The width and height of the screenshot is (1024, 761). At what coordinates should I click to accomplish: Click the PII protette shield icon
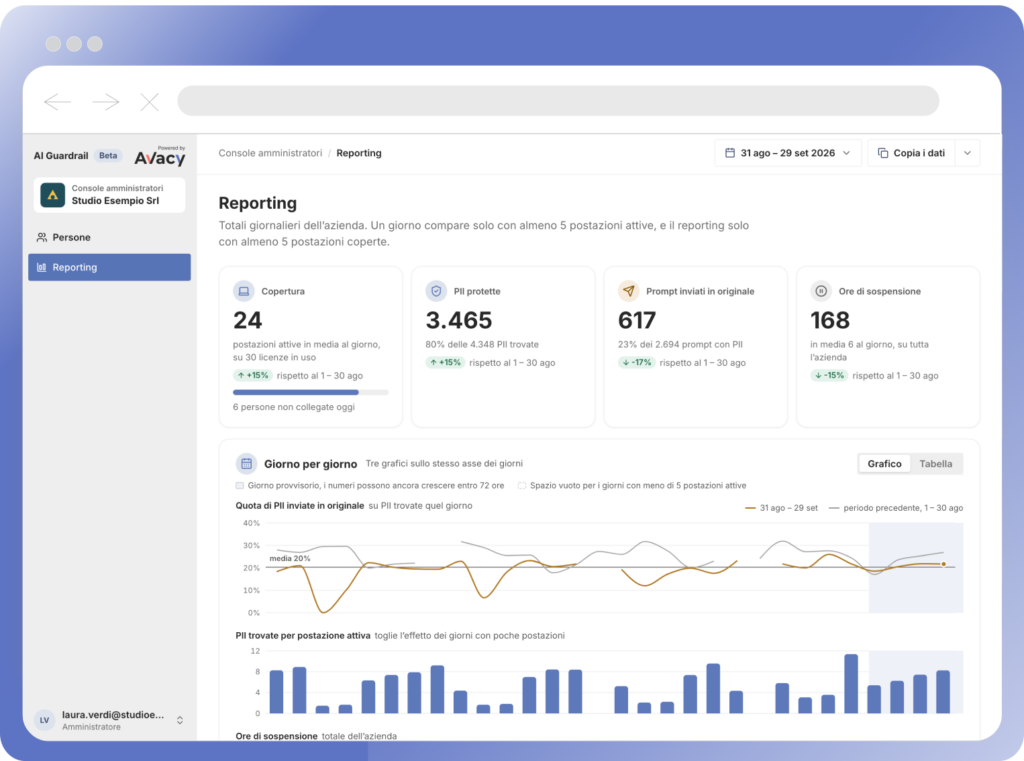[436, 291]
